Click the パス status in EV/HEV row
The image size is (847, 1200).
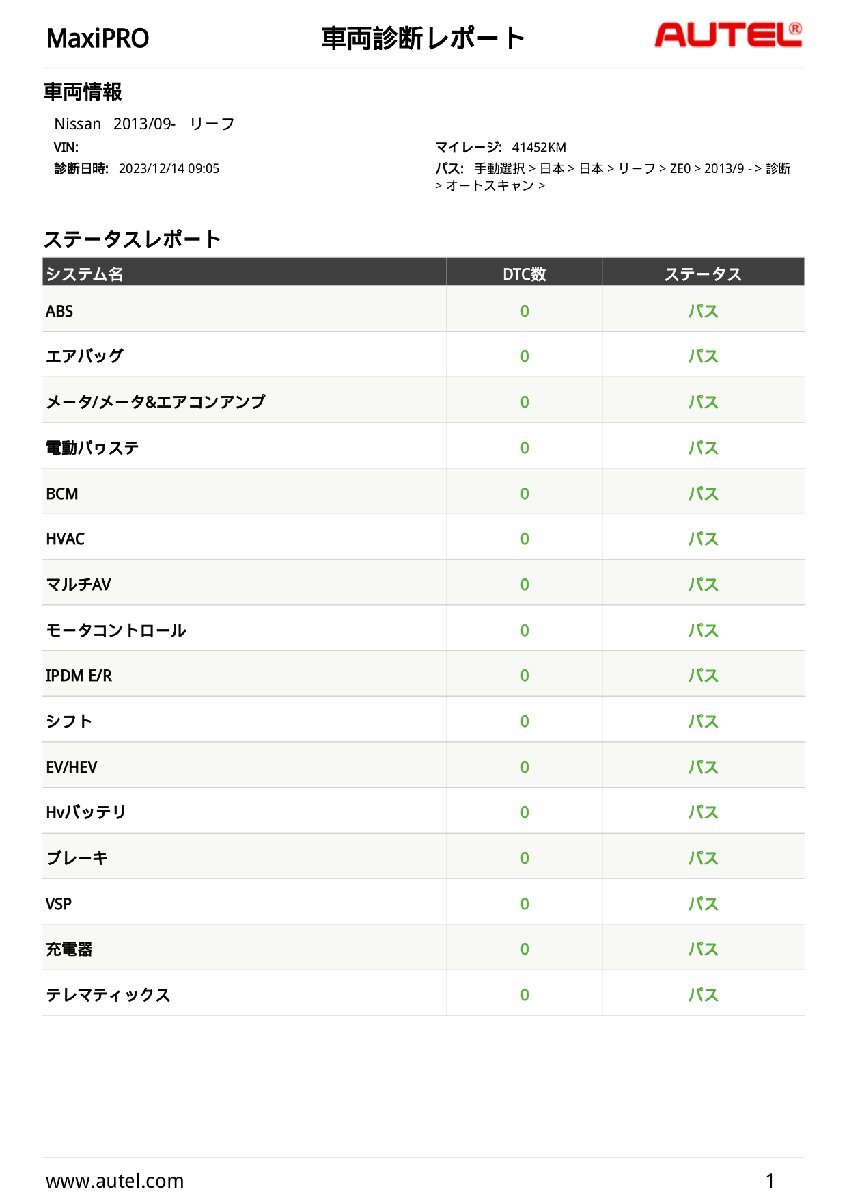tap(703, 767)
